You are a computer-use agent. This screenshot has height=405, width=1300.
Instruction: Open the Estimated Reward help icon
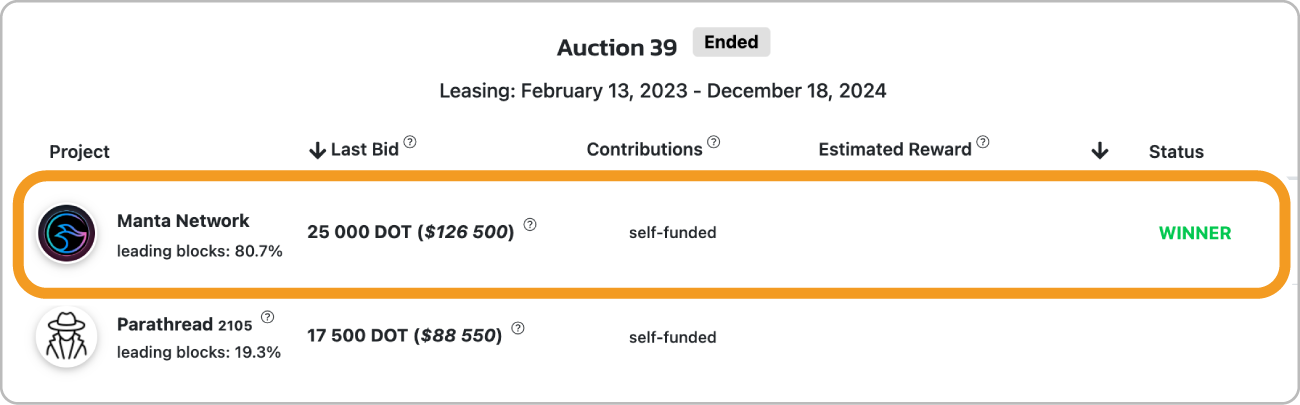pyautogui.click(x=983, y=143)
